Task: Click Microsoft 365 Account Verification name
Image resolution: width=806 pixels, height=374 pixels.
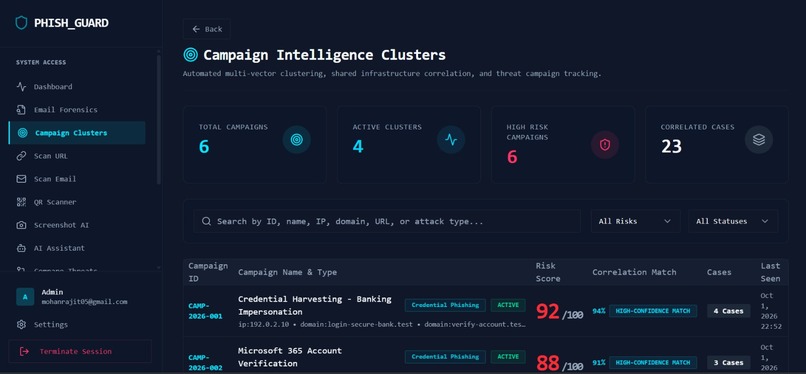Action: pyautogui.click(x=290, y=357)
